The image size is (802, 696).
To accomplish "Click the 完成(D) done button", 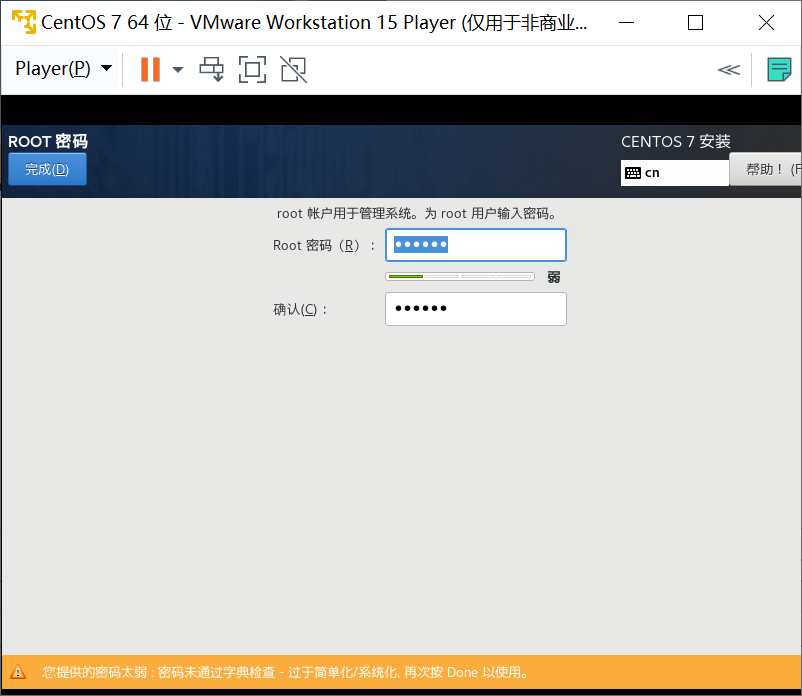I will pyautogui.click(x=47, y=169).
